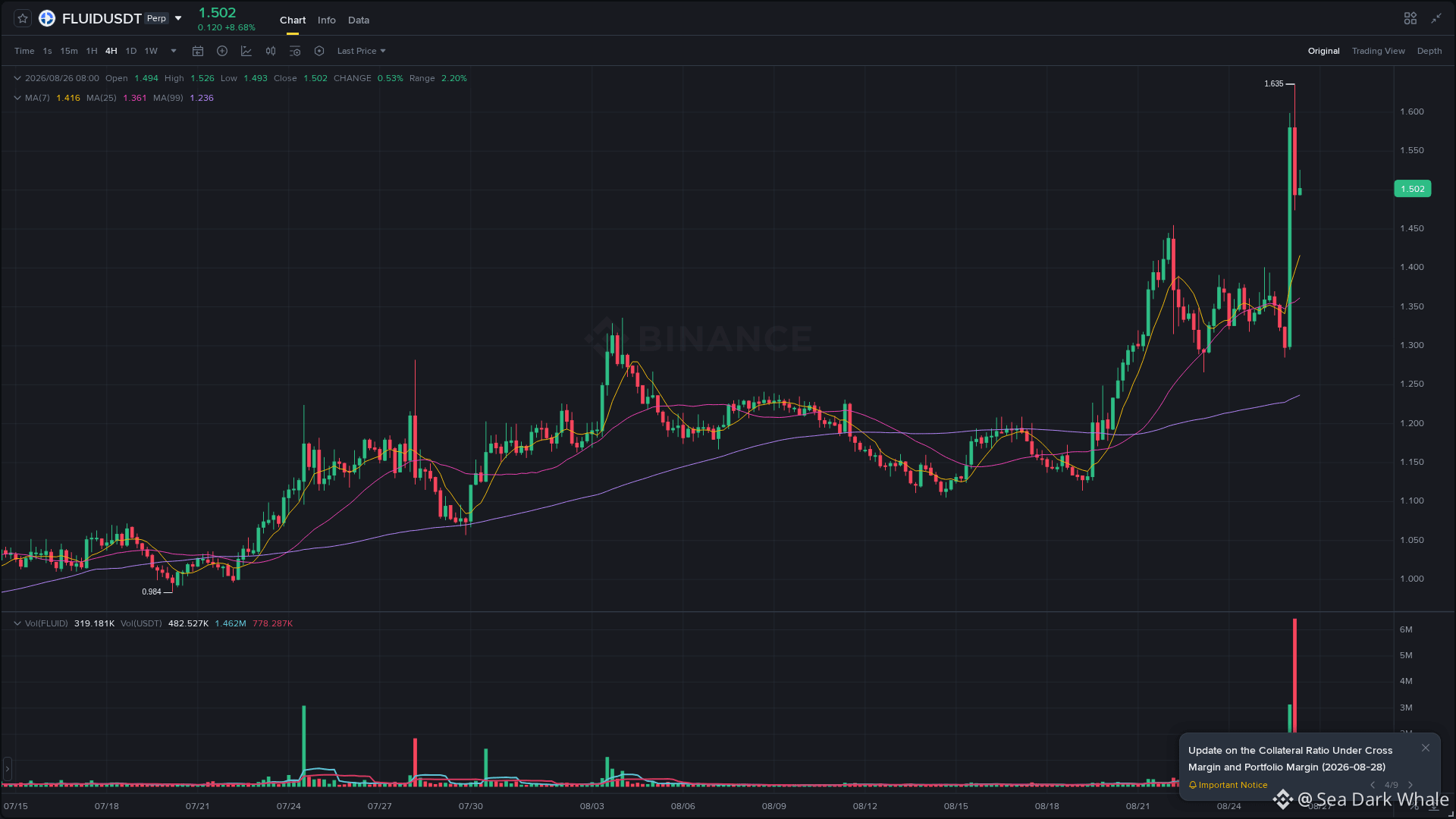The image size is (1456, 819).
Task: Click the Perp contract badge
Action: click(156, 18)
